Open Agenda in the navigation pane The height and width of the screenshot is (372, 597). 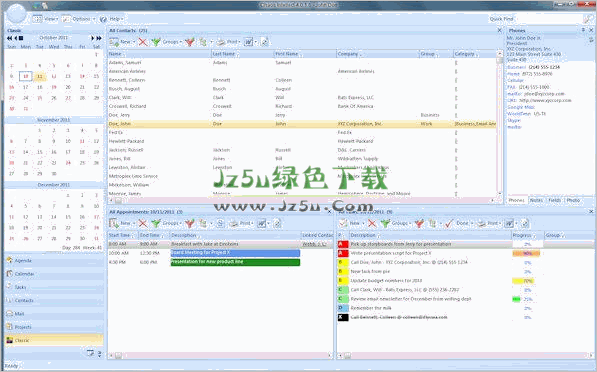[54, 261]
